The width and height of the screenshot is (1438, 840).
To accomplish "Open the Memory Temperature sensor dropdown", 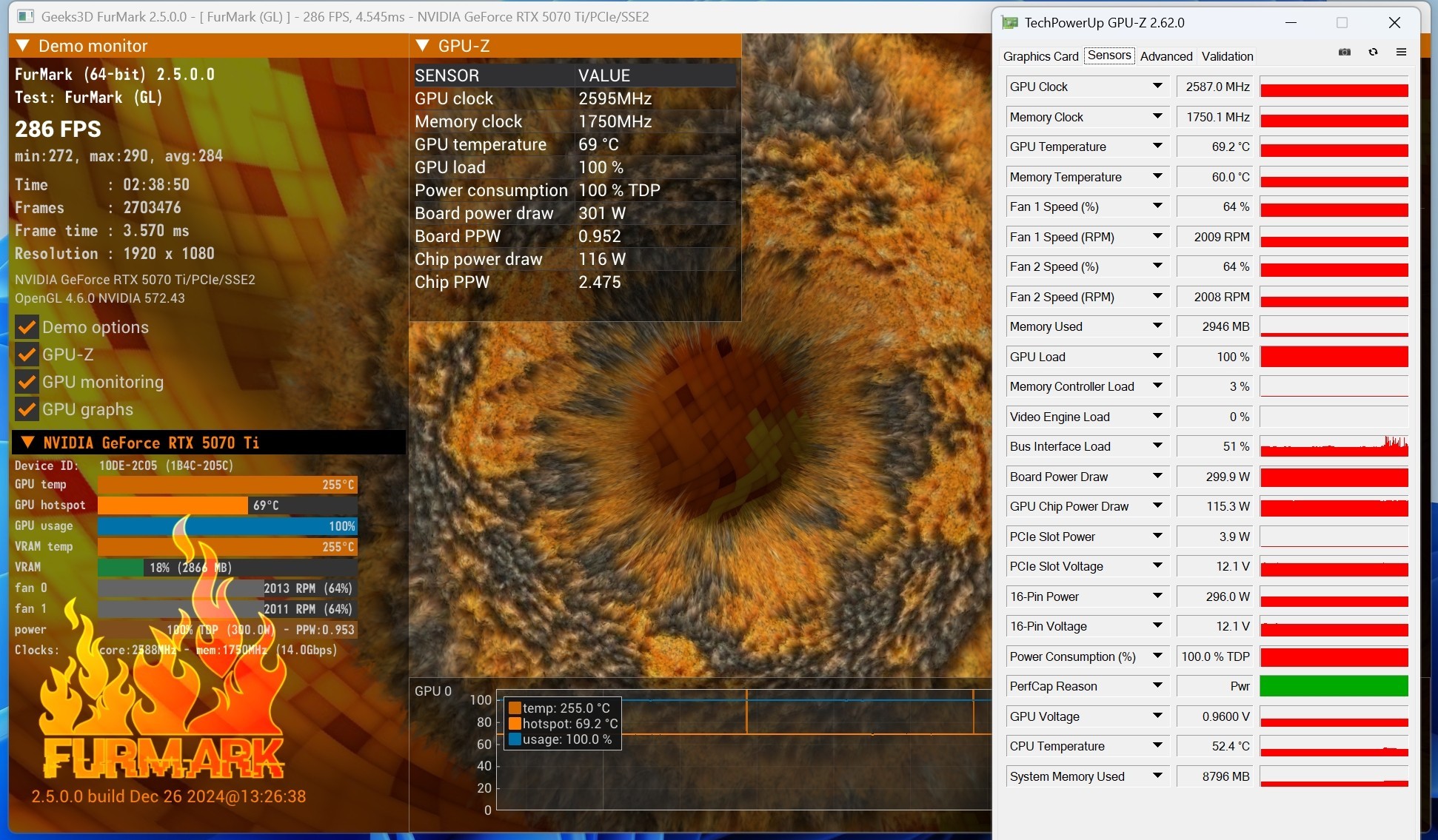I will pos(1157,177).
